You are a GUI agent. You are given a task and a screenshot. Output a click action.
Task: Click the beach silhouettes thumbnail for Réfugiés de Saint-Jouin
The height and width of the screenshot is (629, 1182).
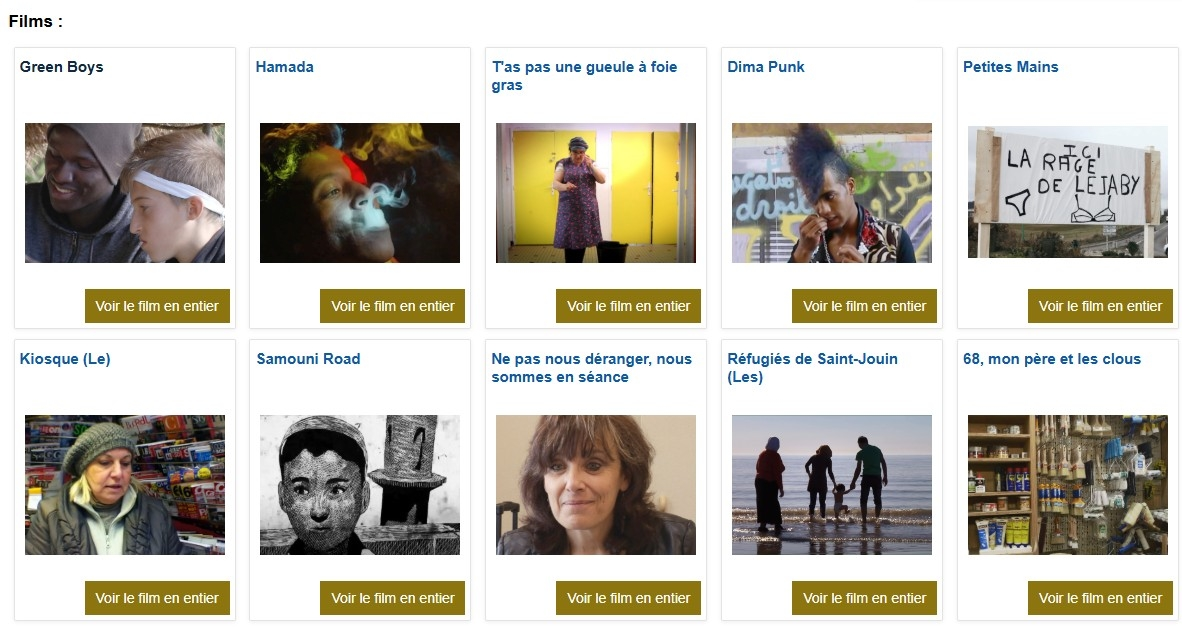[x=831, y=485]
